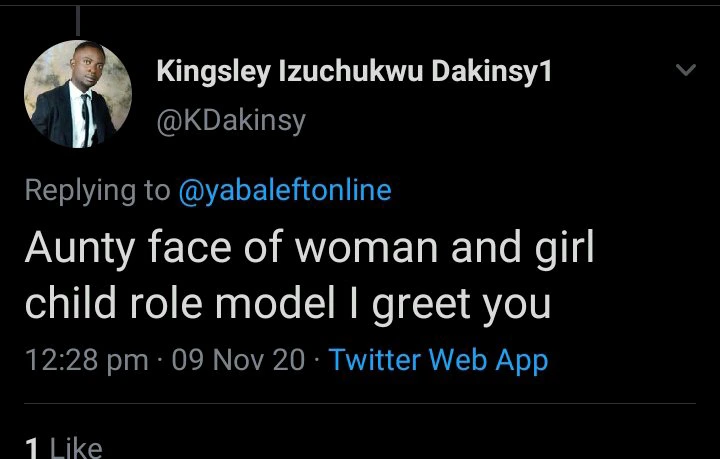The image size is (720, 459).
Task: Click the 12:28 pm timestamp
Action: (86, 360)
